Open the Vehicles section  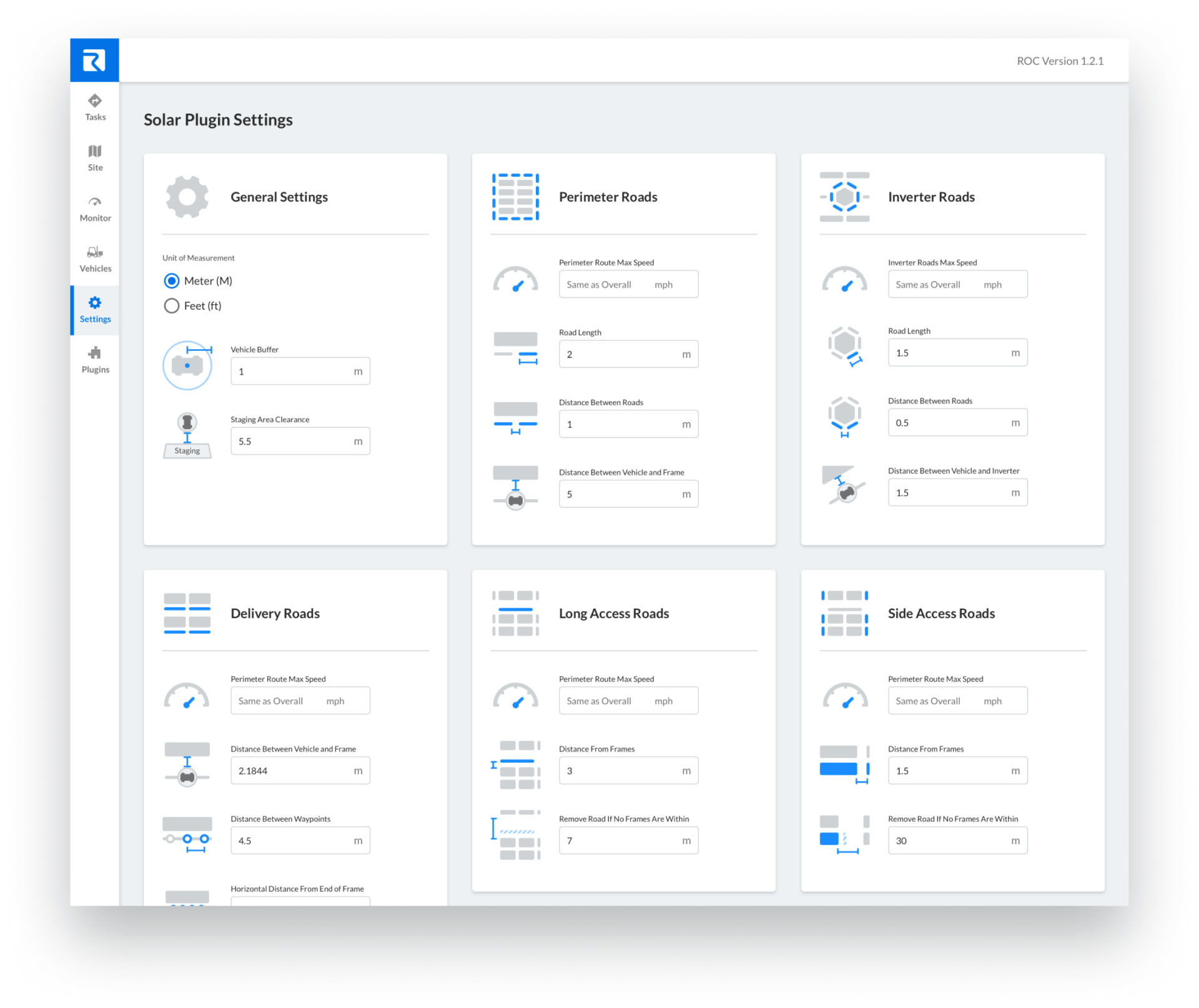95,259
